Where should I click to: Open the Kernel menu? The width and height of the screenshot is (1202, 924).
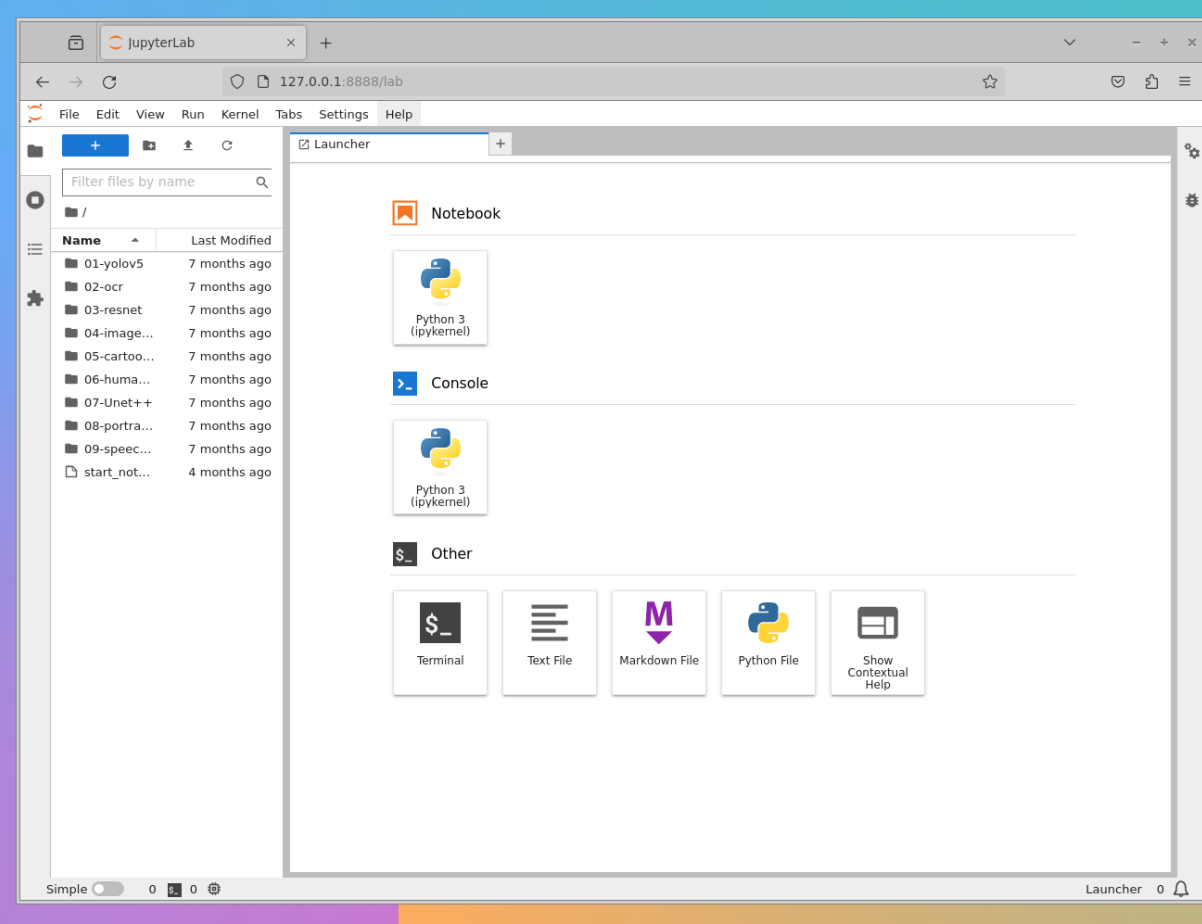click(x=240, y=114)
